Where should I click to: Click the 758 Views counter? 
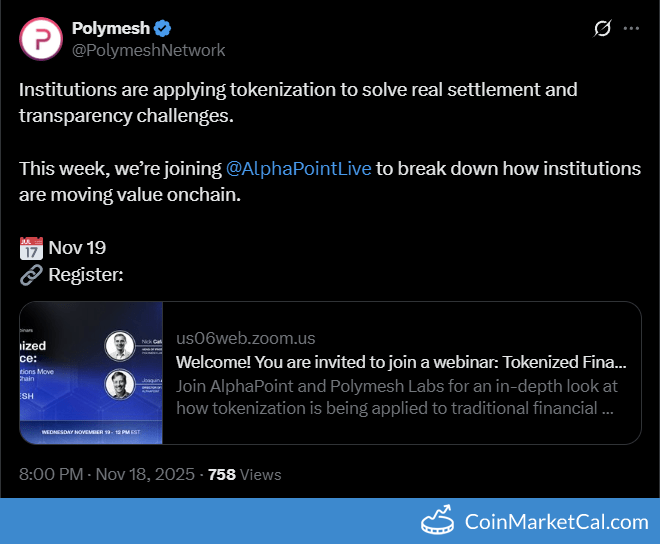coord(244,474)
